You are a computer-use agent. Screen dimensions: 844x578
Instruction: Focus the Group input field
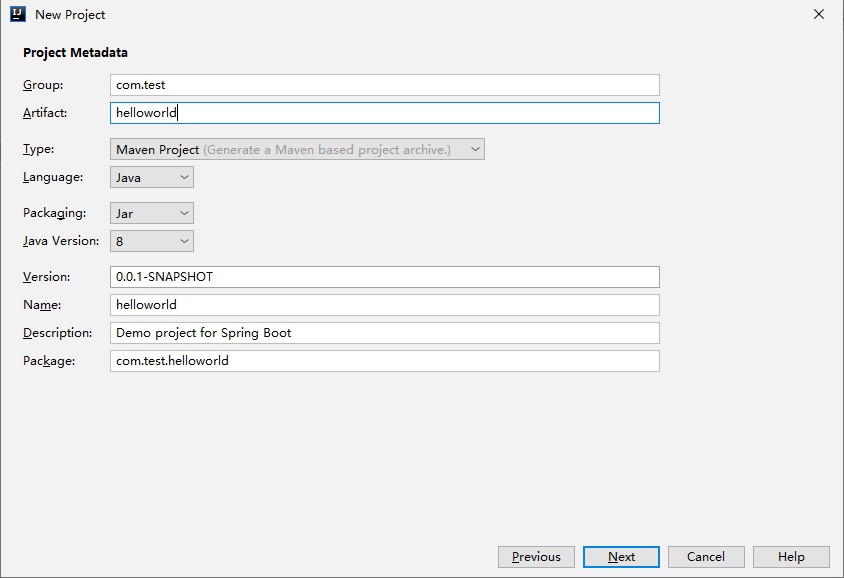click(x=385, y=85)
